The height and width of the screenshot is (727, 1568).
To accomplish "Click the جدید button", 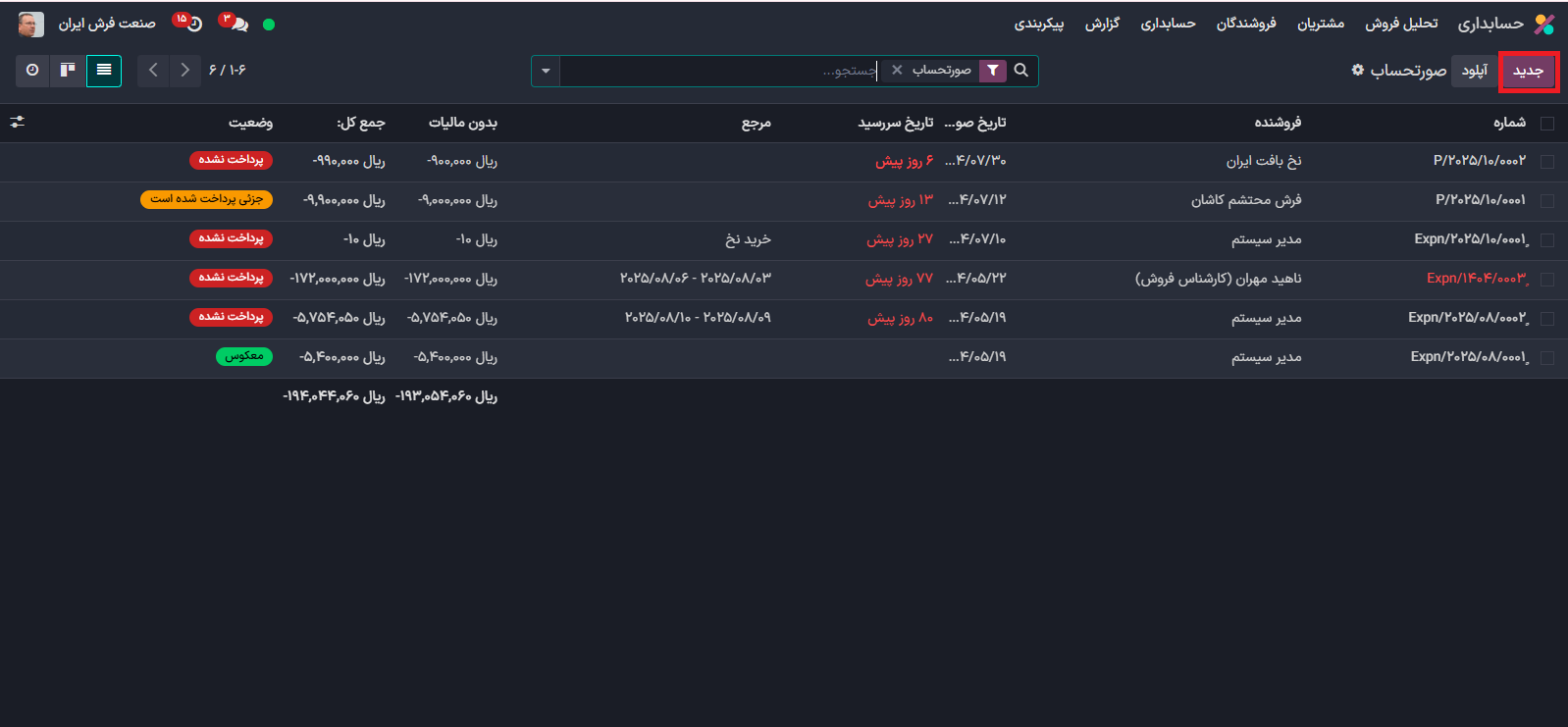I will click(x=1528, y=71).
